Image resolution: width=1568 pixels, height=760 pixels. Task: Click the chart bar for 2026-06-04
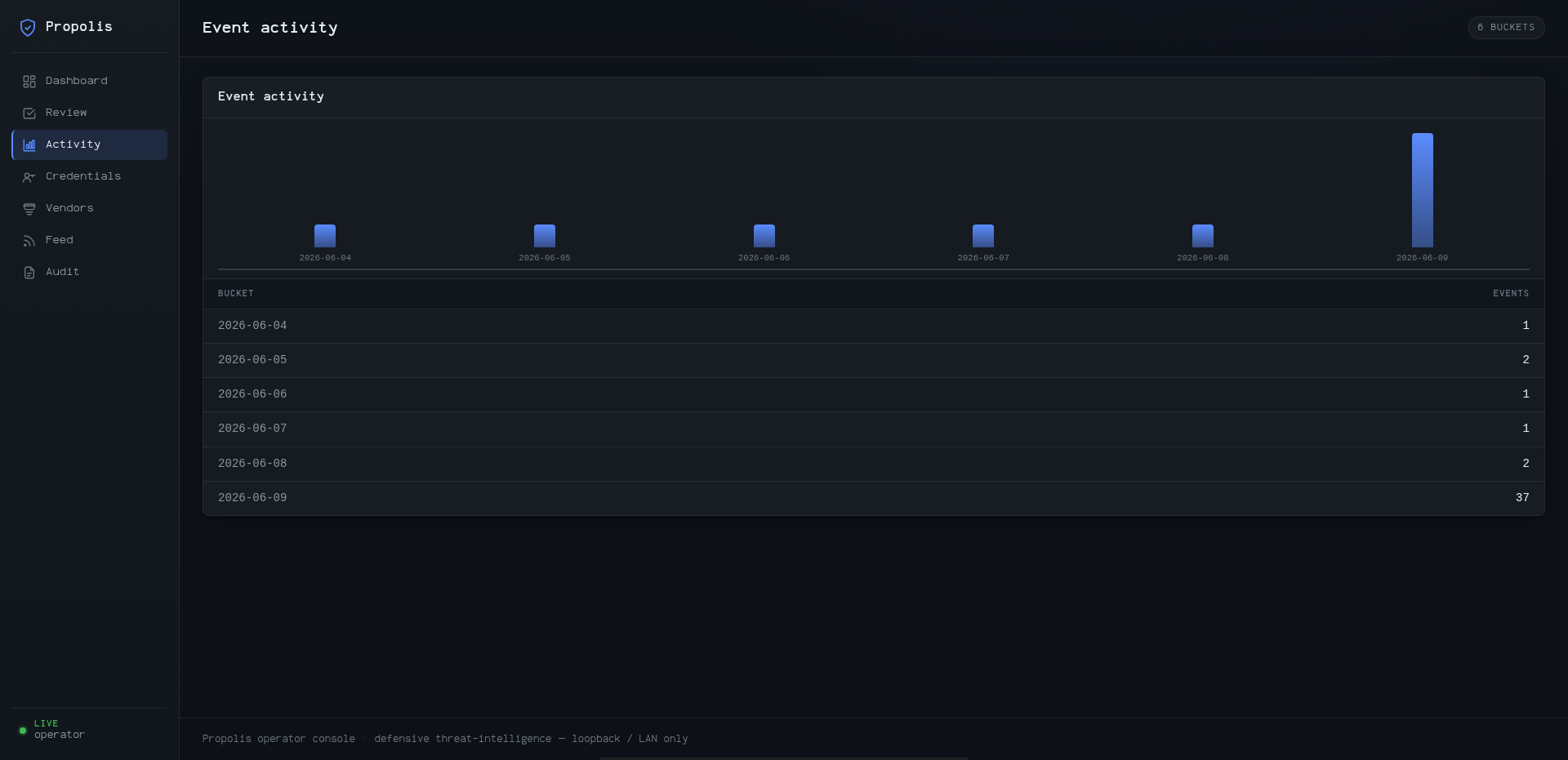tap(325, 236)
